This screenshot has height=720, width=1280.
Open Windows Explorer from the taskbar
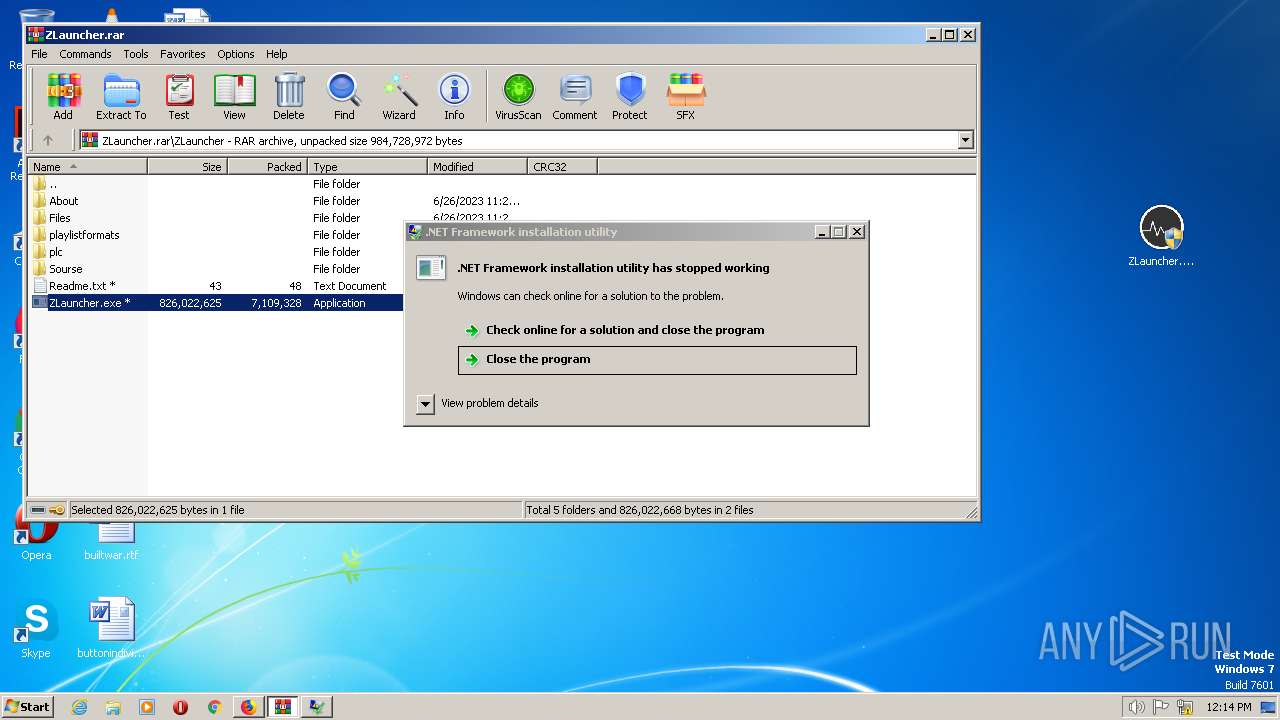(x=113, y=707)
